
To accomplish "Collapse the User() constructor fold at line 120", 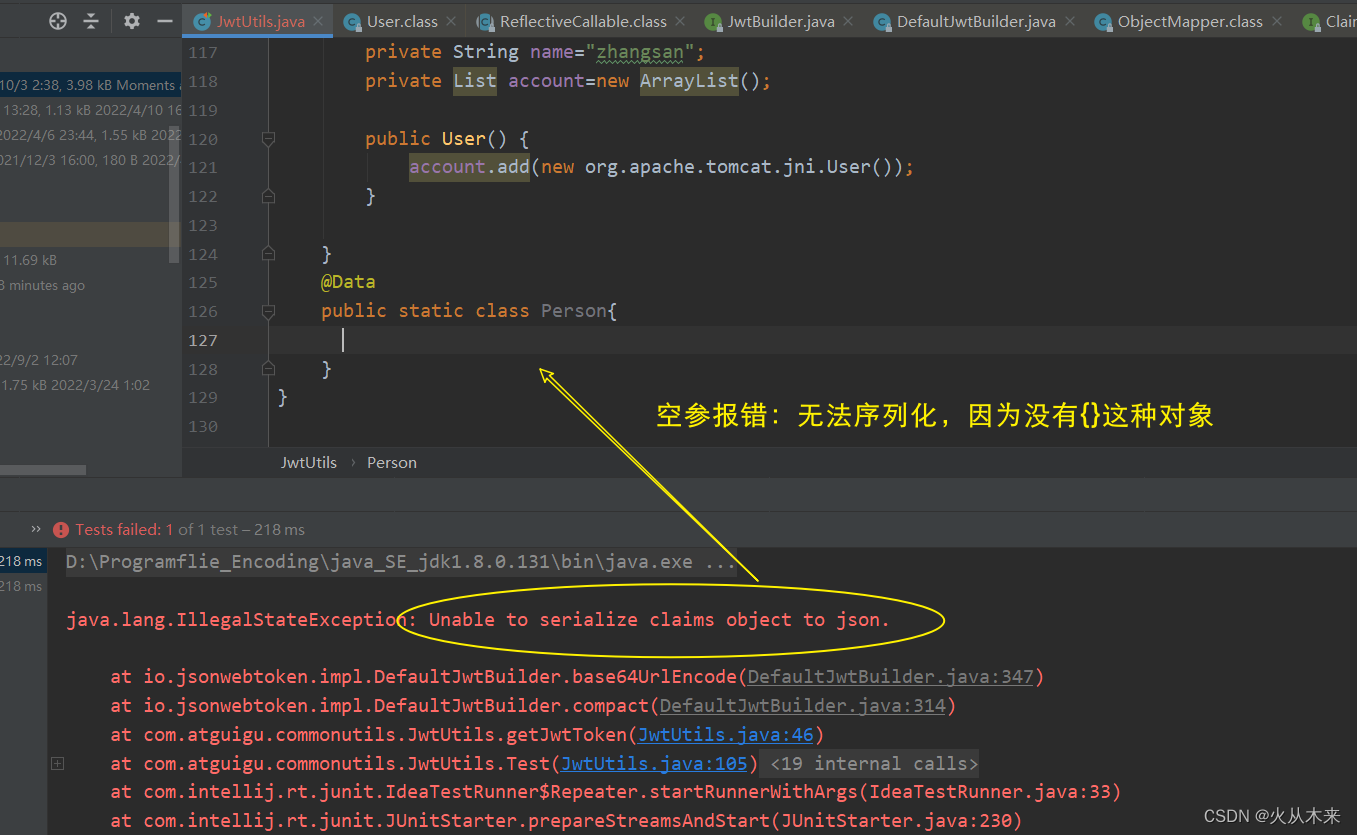I will click(268, 140).
